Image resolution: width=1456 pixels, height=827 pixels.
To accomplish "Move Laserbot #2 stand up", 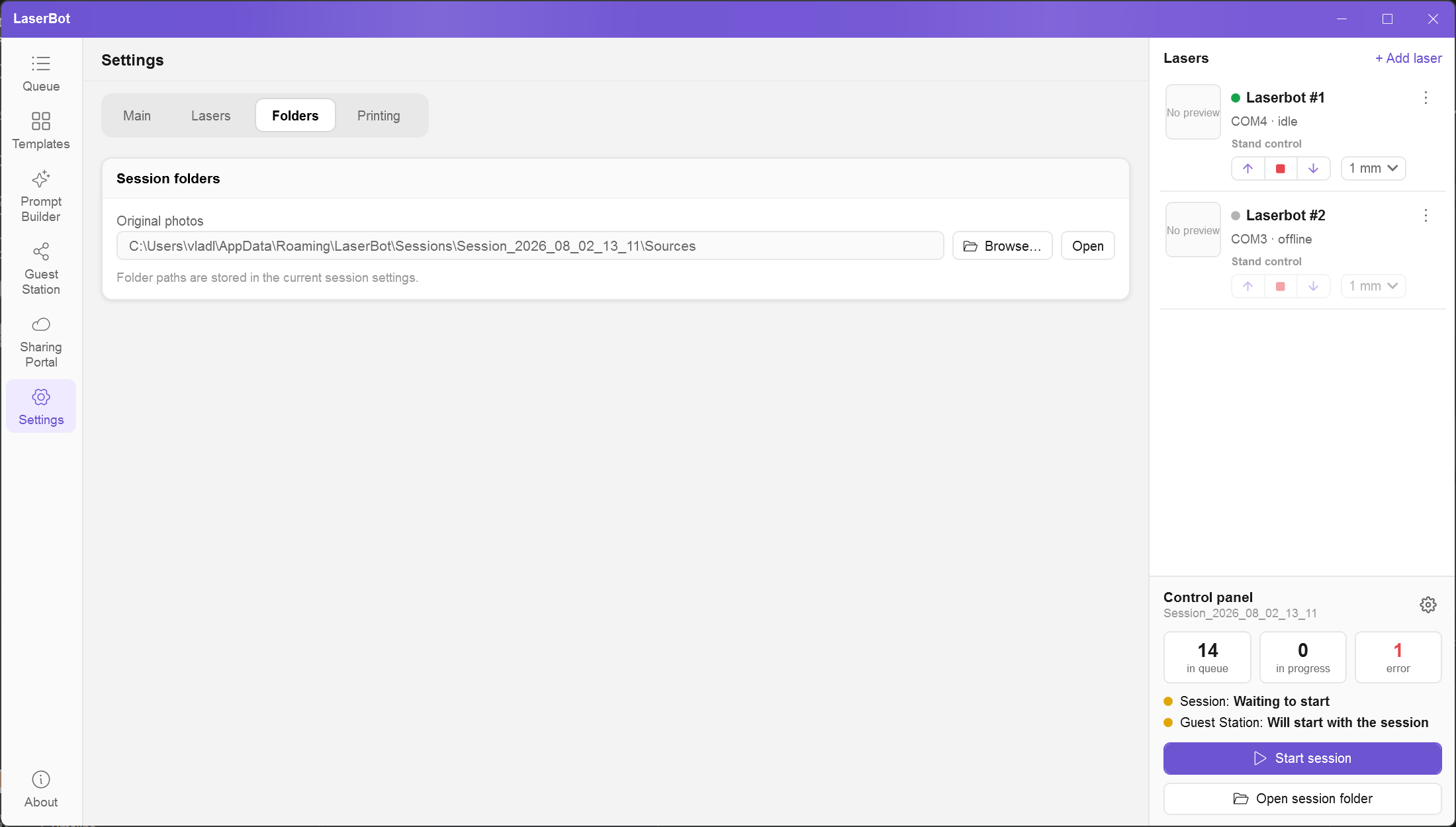I will coord(1248,286).
